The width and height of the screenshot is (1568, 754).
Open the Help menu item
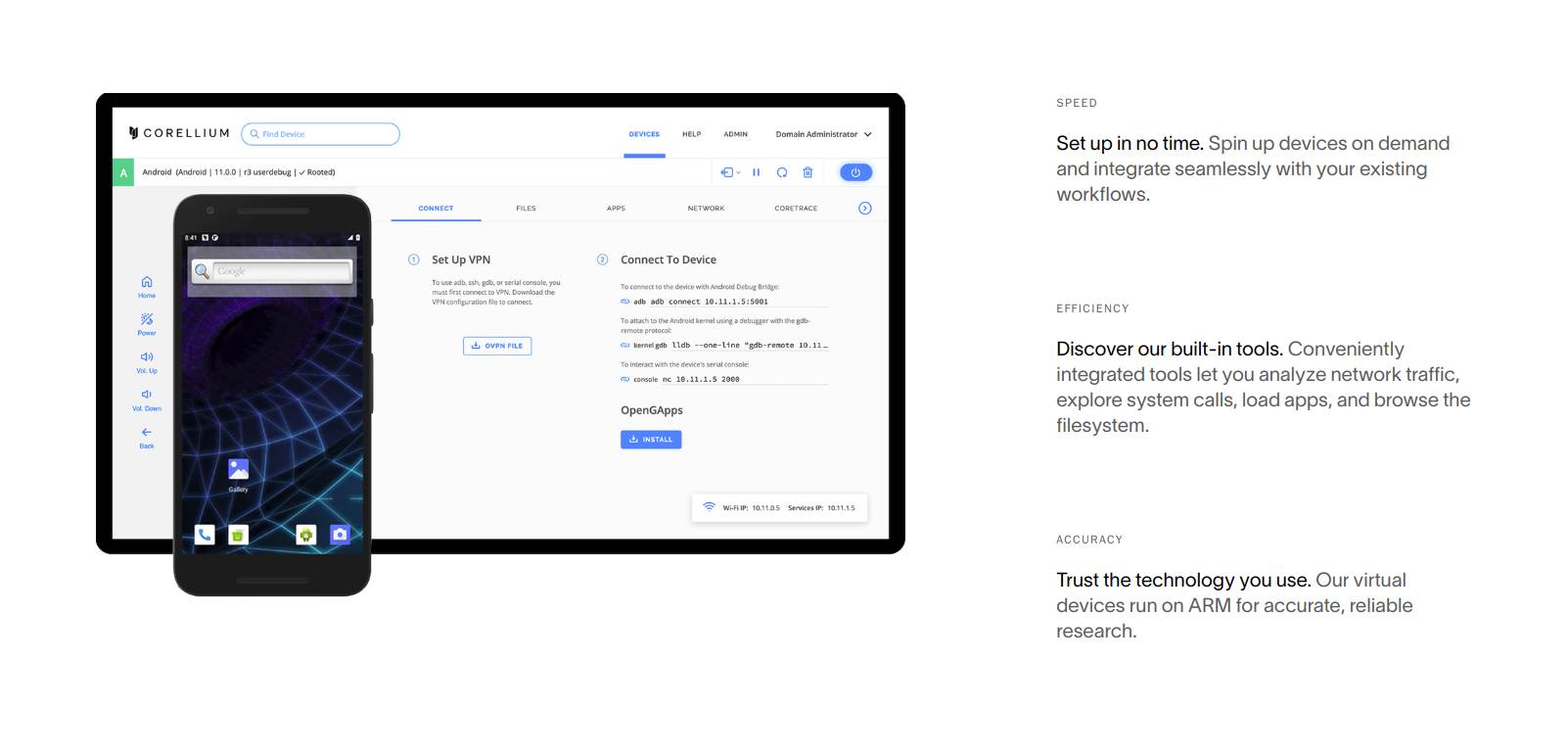pyautogui.click(x=691, y=134)
